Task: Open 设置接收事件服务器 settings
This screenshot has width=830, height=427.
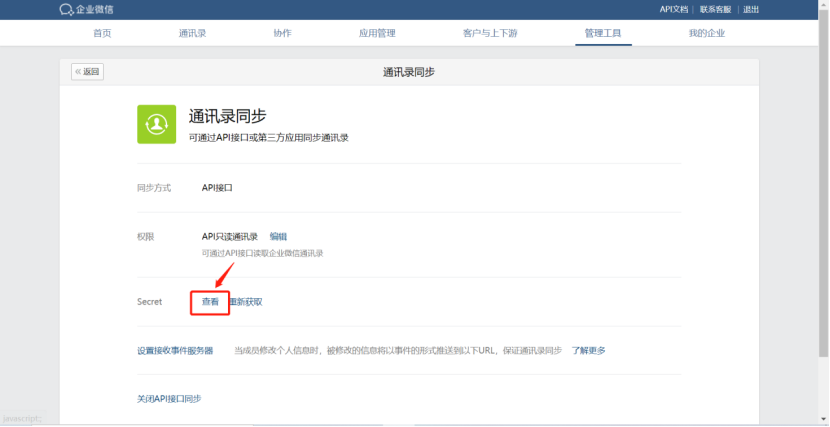Action: 175,350
